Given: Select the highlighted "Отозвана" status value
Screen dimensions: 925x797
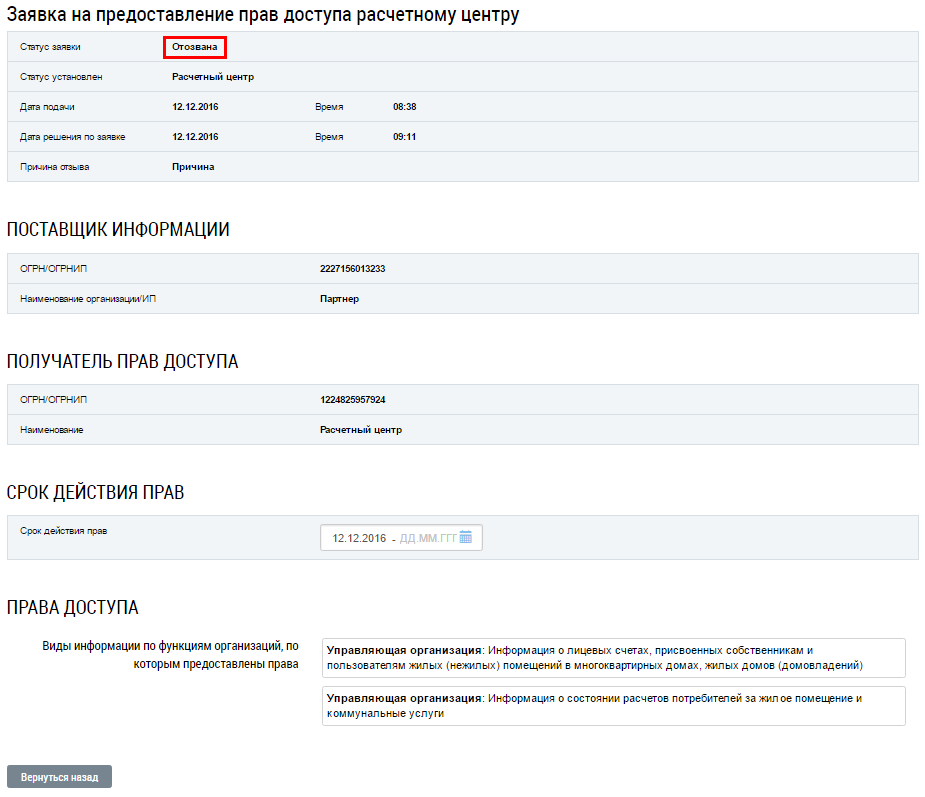Looking at the screenshot, I should click(195, 47).
